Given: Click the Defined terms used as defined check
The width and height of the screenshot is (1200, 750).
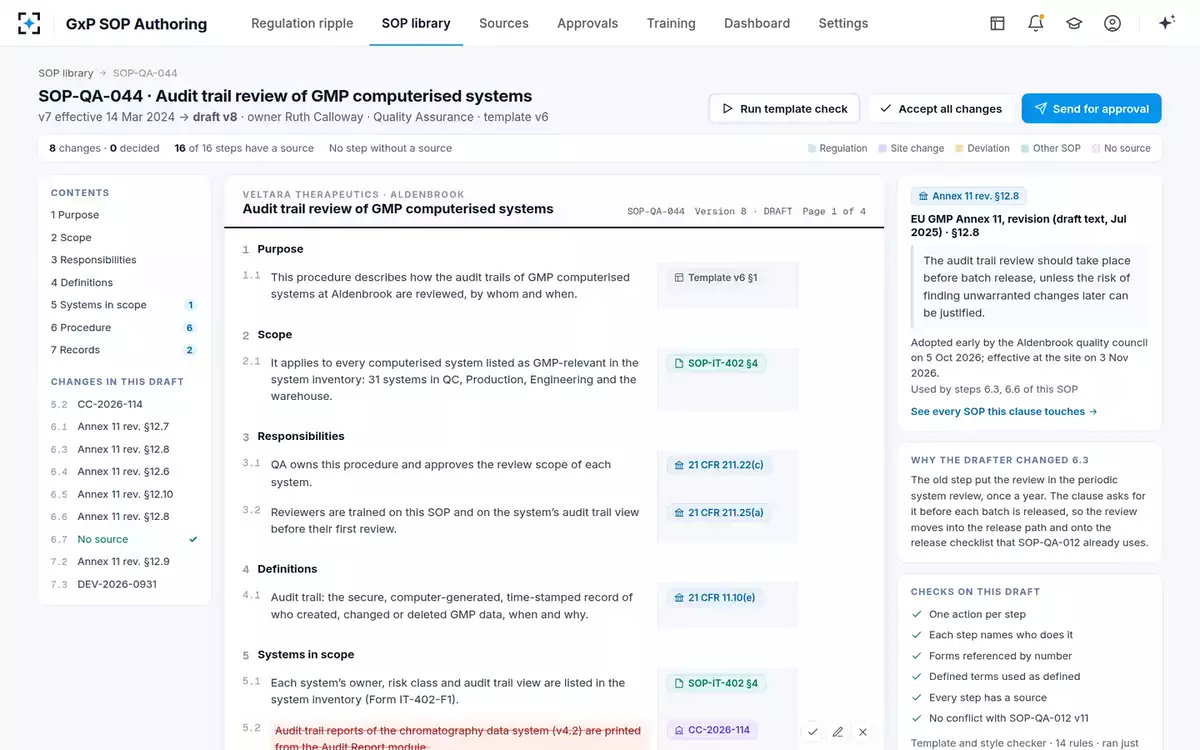Looking at the screenshot, I should coord(996,677).
